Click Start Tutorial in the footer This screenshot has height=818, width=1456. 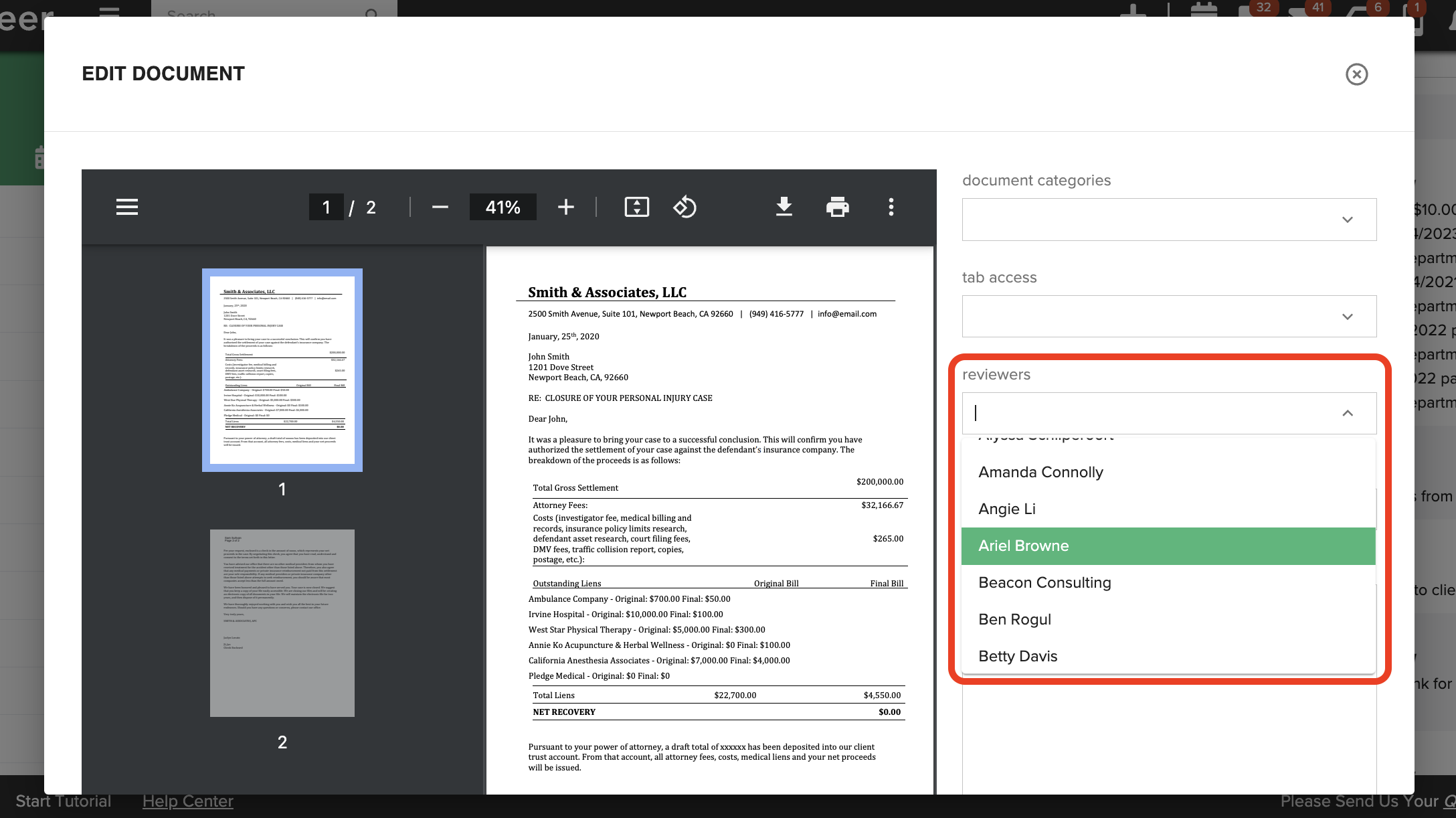point(64,801)
